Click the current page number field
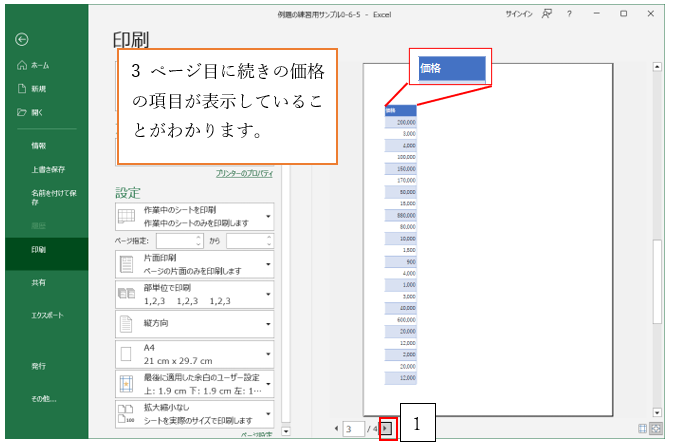Image resolution: width=675 pixels, height=447 pixels. coord(353,428)
